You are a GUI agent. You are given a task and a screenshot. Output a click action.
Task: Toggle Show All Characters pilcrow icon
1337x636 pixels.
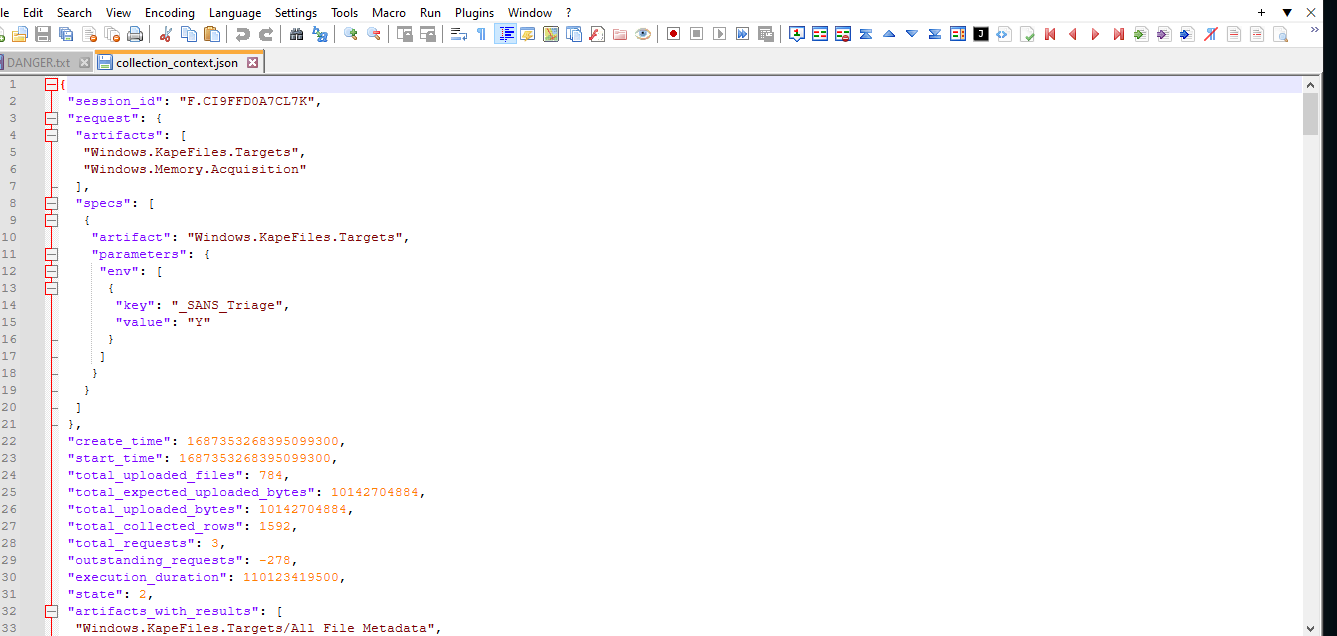tap(482, 34)
